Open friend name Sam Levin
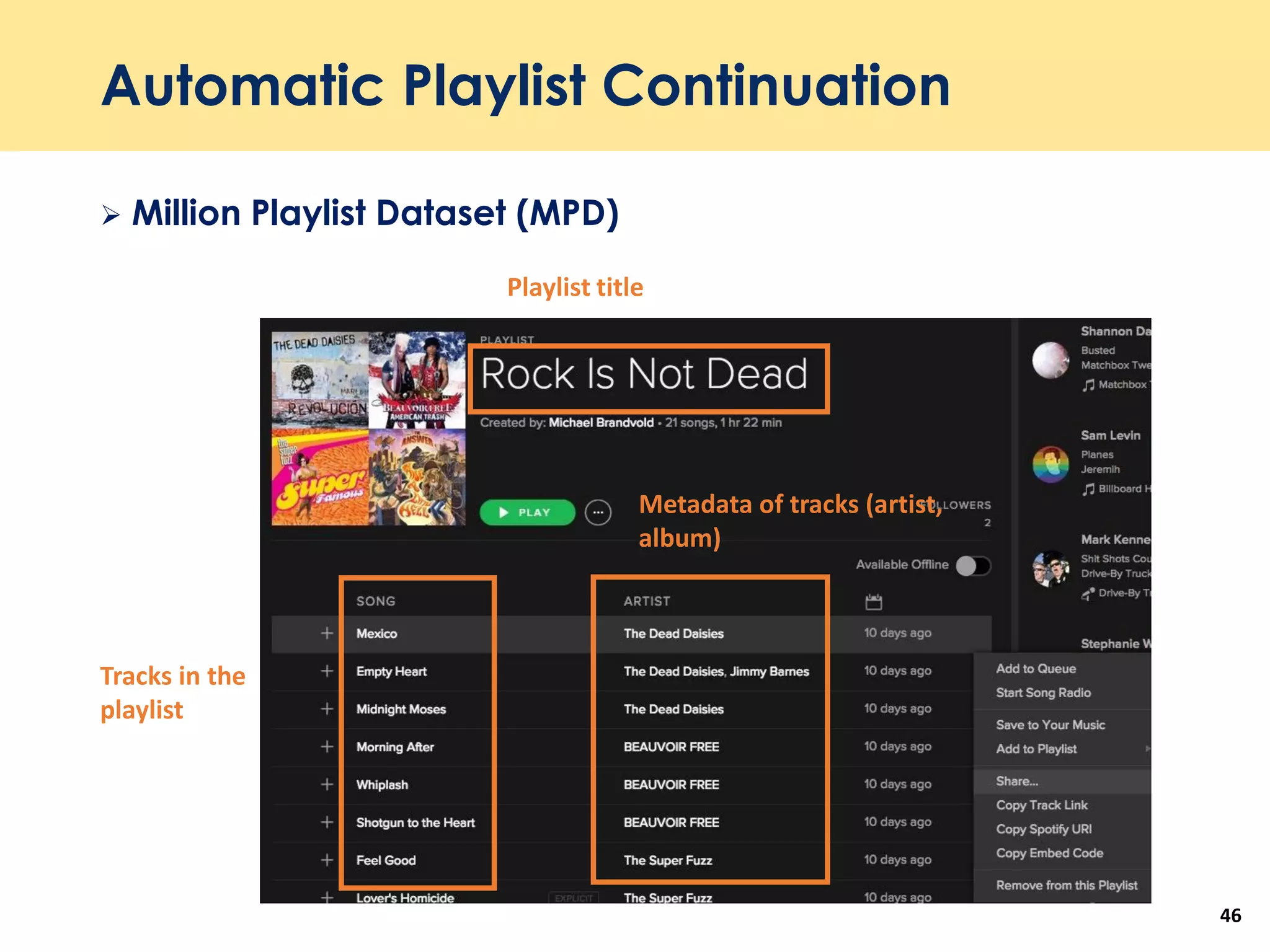Image resolution: width=1270 pixels, height=952 pixels. pos(1111,436)
